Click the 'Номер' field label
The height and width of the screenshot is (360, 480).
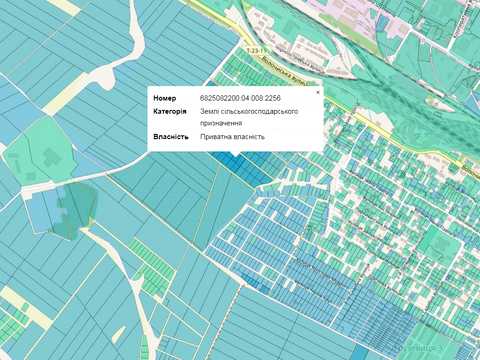click(x=165, y=98)
